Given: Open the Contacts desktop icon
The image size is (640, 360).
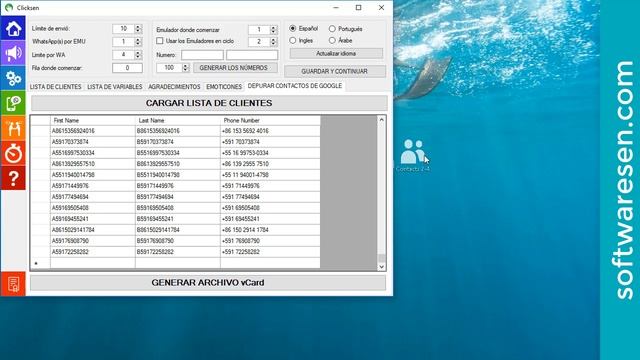Looking at the screenshot, I should 413,155.
